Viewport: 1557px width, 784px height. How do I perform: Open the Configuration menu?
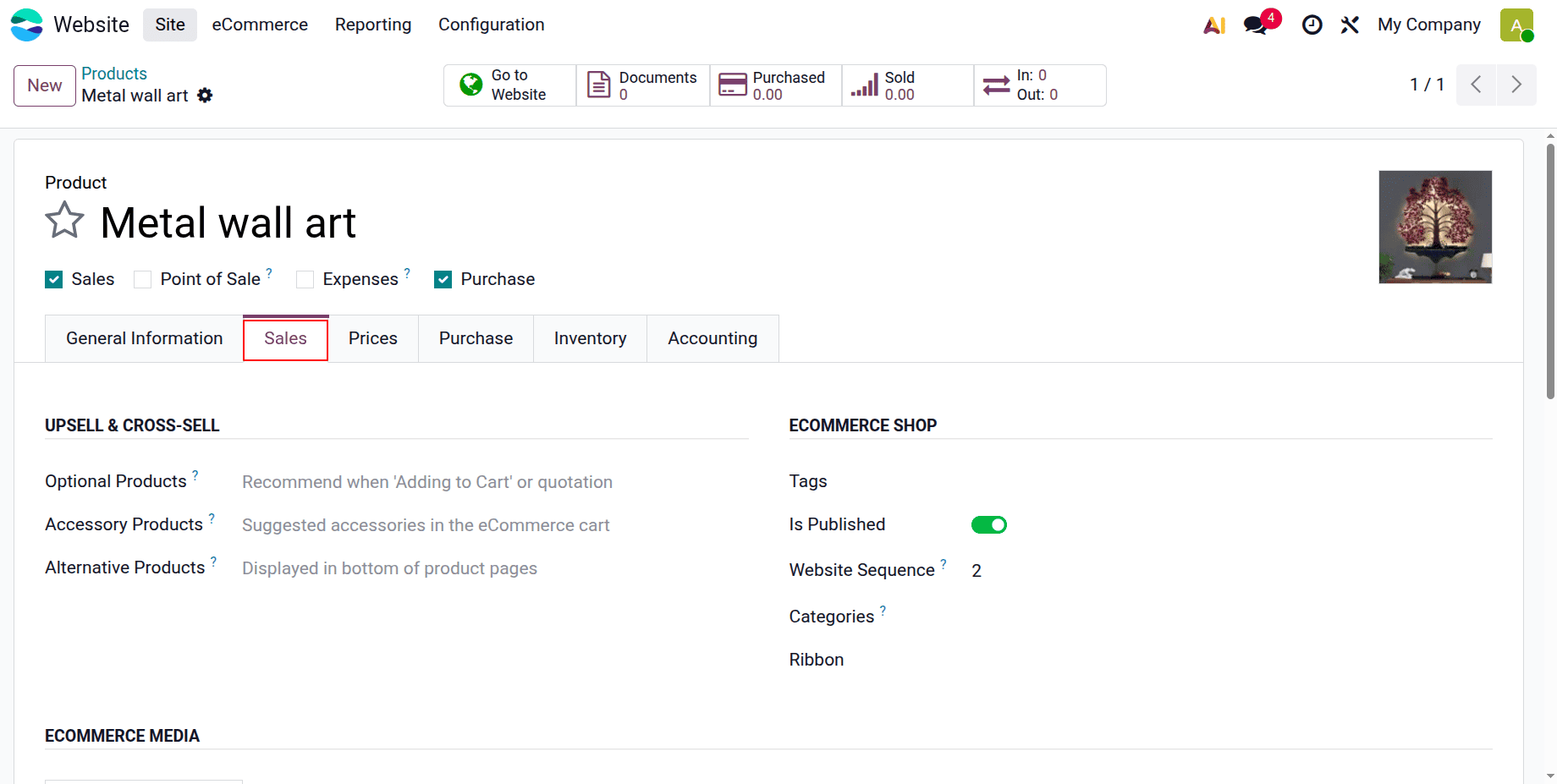pos(492,25)
